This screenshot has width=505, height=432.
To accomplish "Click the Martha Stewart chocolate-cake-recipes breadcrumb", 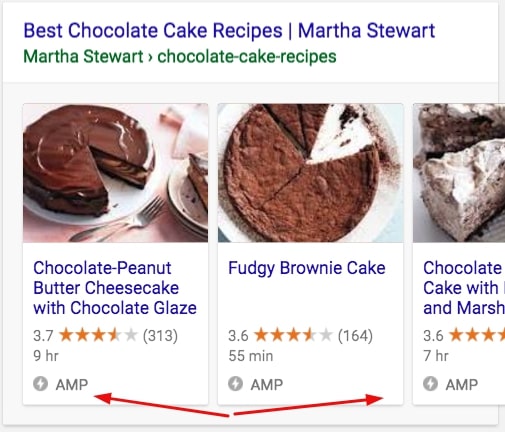I will pyautogui.click(x=180, y=56).
